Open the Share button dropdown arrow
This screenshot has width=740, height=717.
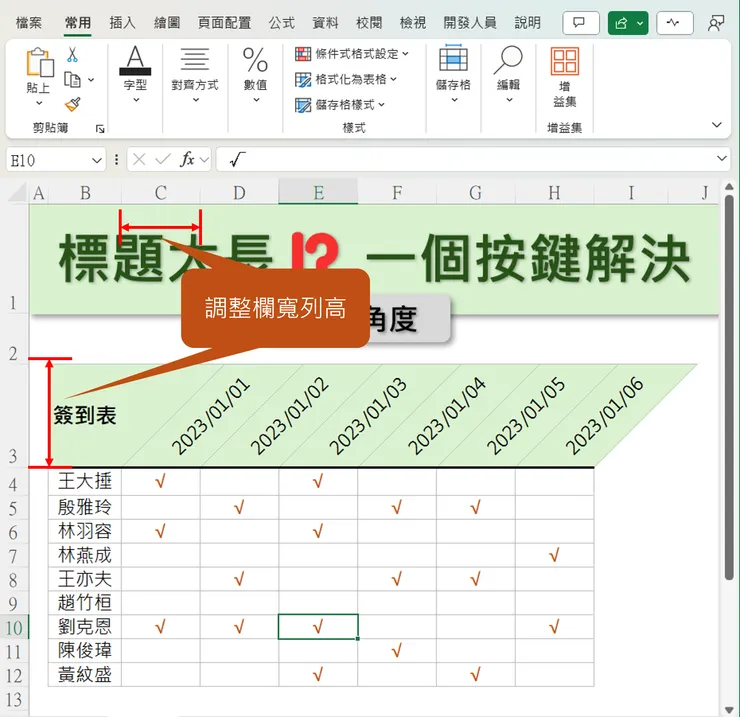click(x=640, y=23)
